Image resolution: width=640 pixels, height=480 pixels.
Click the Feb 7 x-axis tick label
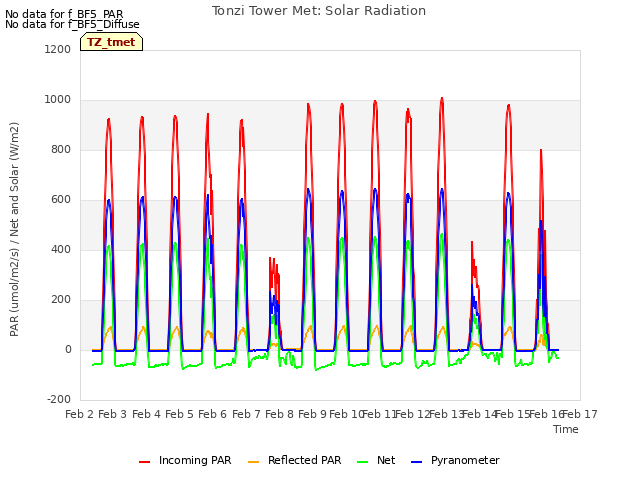click(247, 414)
